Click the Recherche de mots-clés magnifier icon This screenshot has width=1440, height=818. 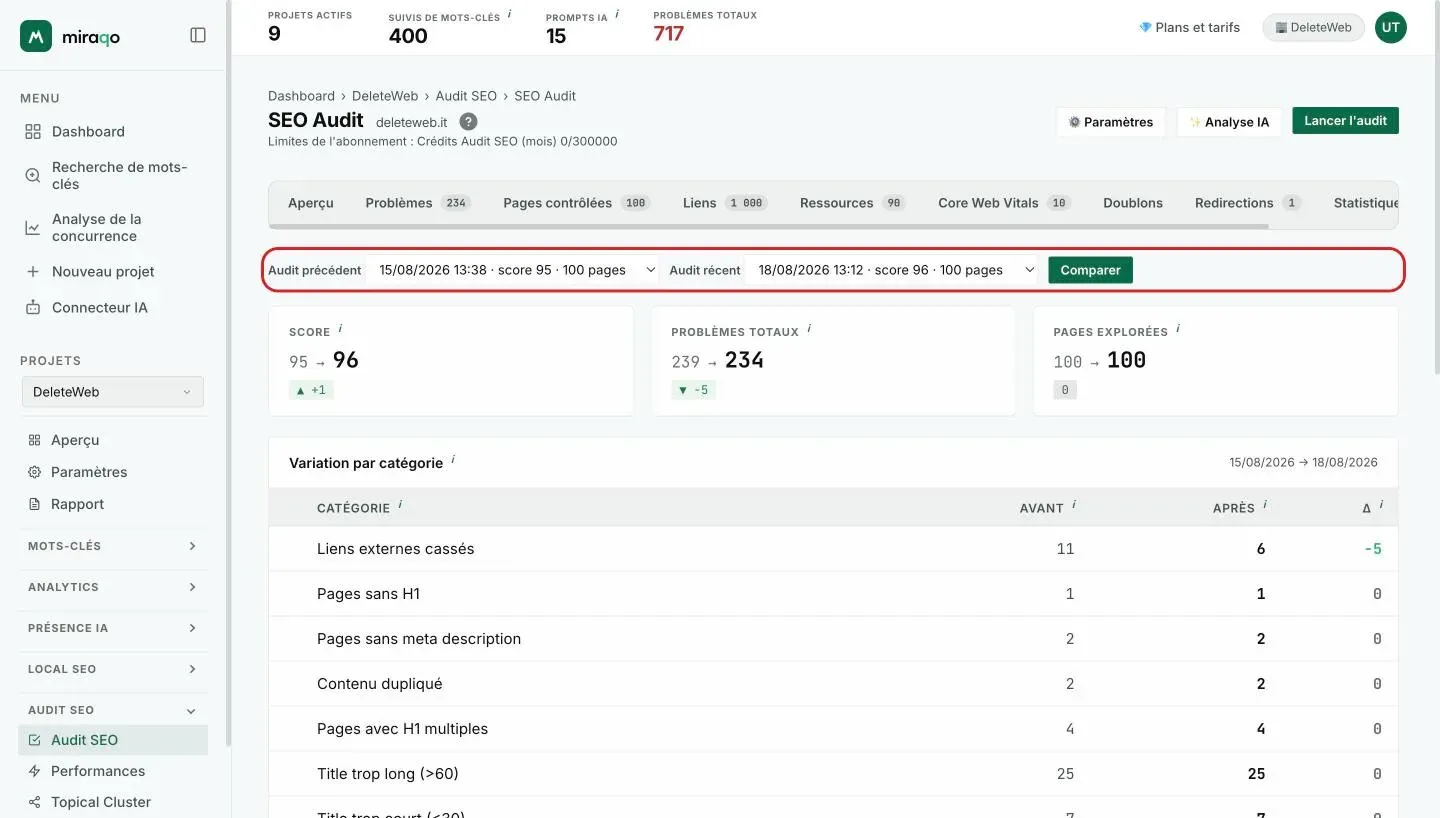pos(33,176)
